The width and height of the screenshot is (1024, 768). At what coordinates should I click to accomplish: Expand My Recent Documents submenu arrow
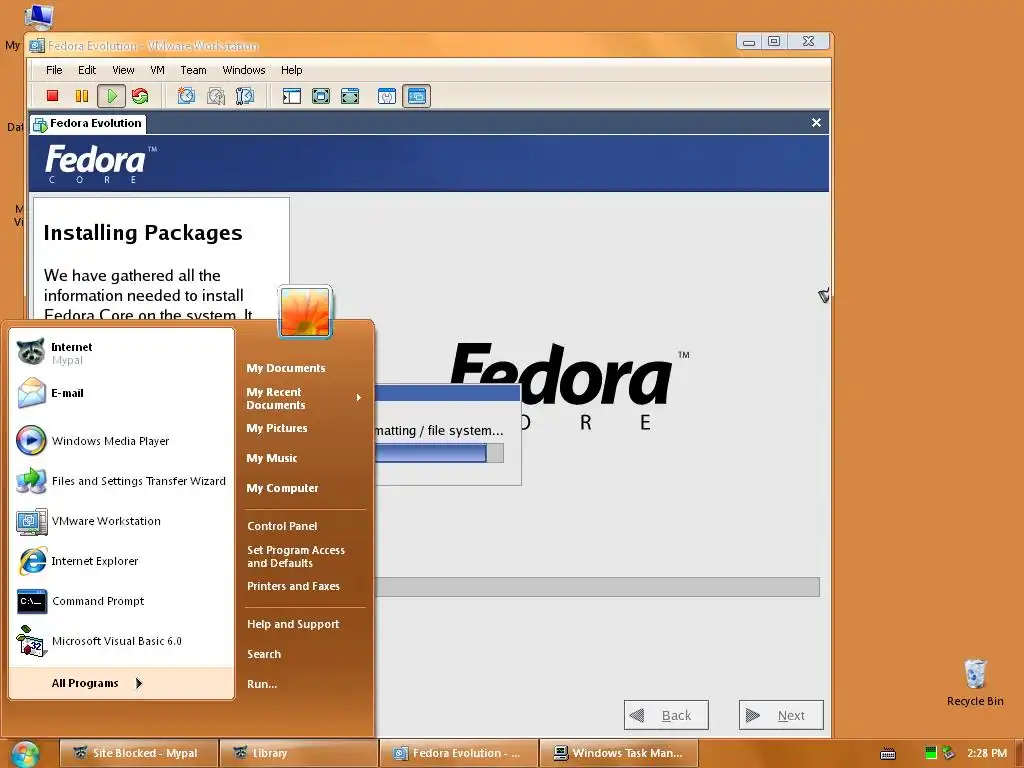[x=359, y=398]
